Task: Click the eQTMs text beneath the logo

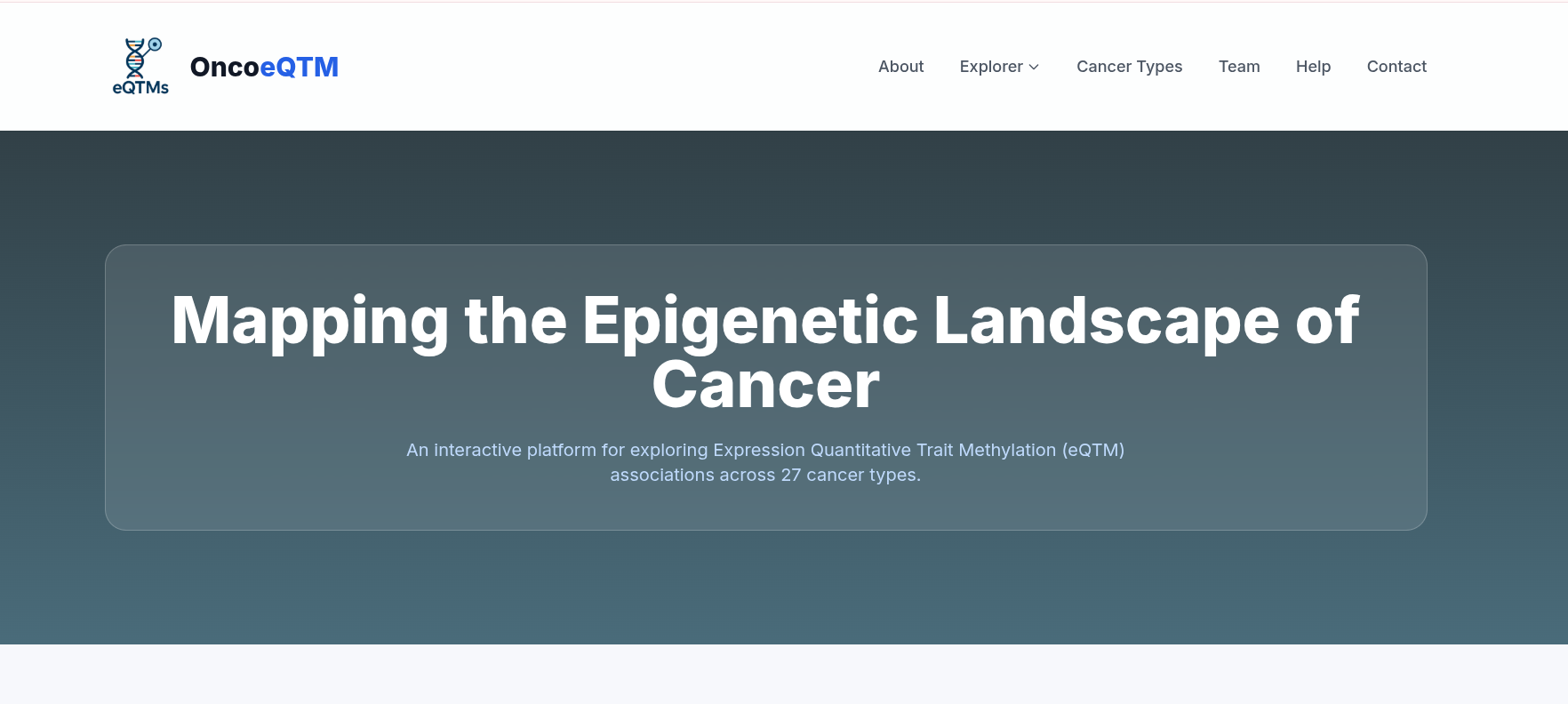Action: (140, 87)
